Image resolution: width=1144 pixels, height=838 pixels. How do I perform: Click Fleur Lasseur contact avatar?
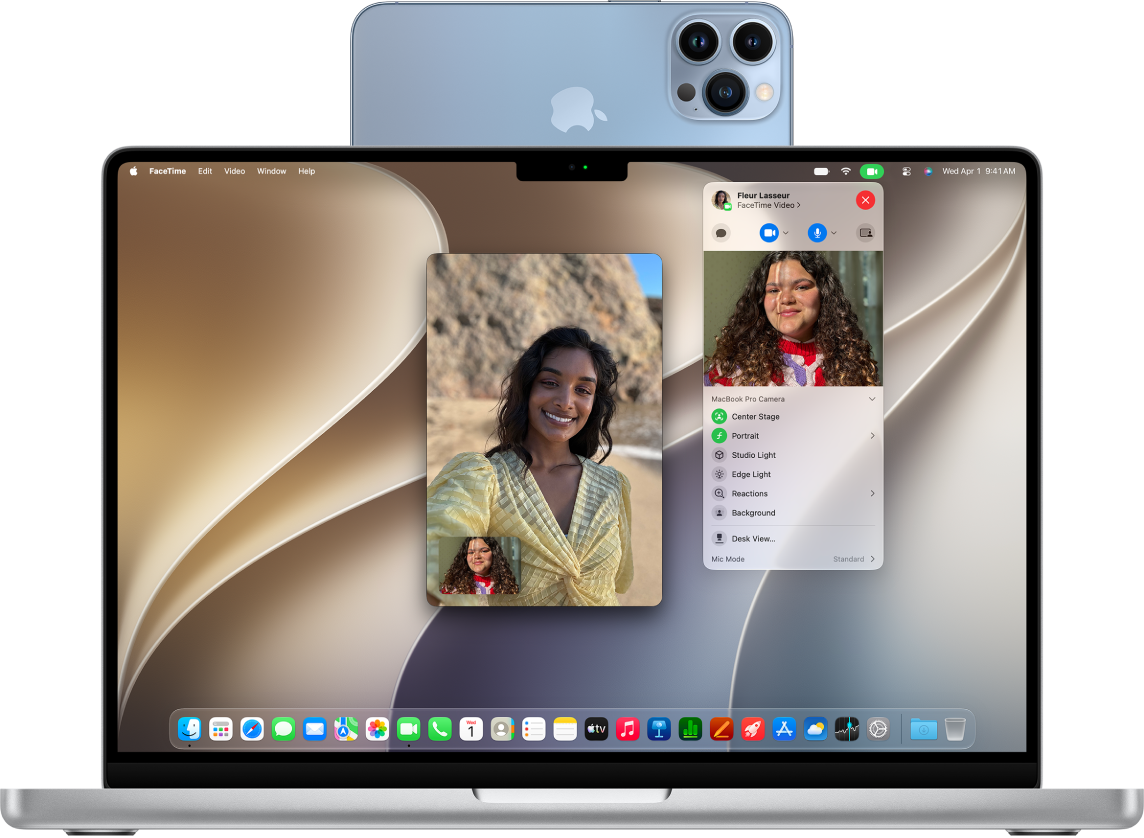coord(722,200)
